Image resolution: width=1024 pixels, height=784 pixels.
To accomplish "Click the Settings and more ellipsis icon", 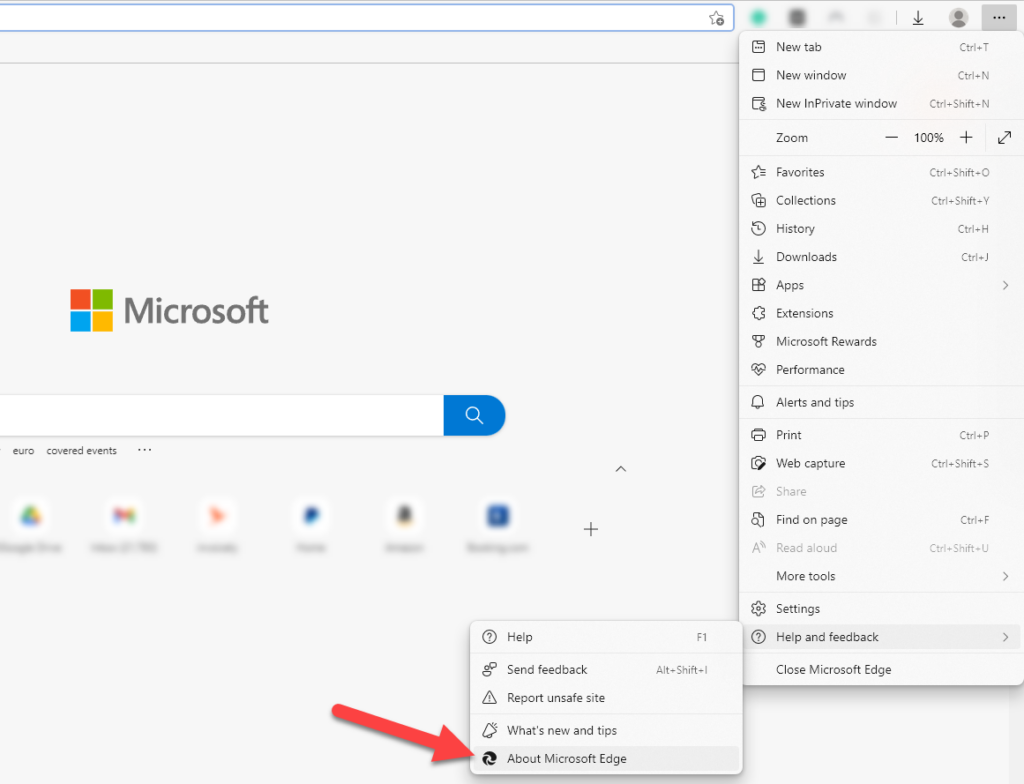I will click(x=998, y=17).
